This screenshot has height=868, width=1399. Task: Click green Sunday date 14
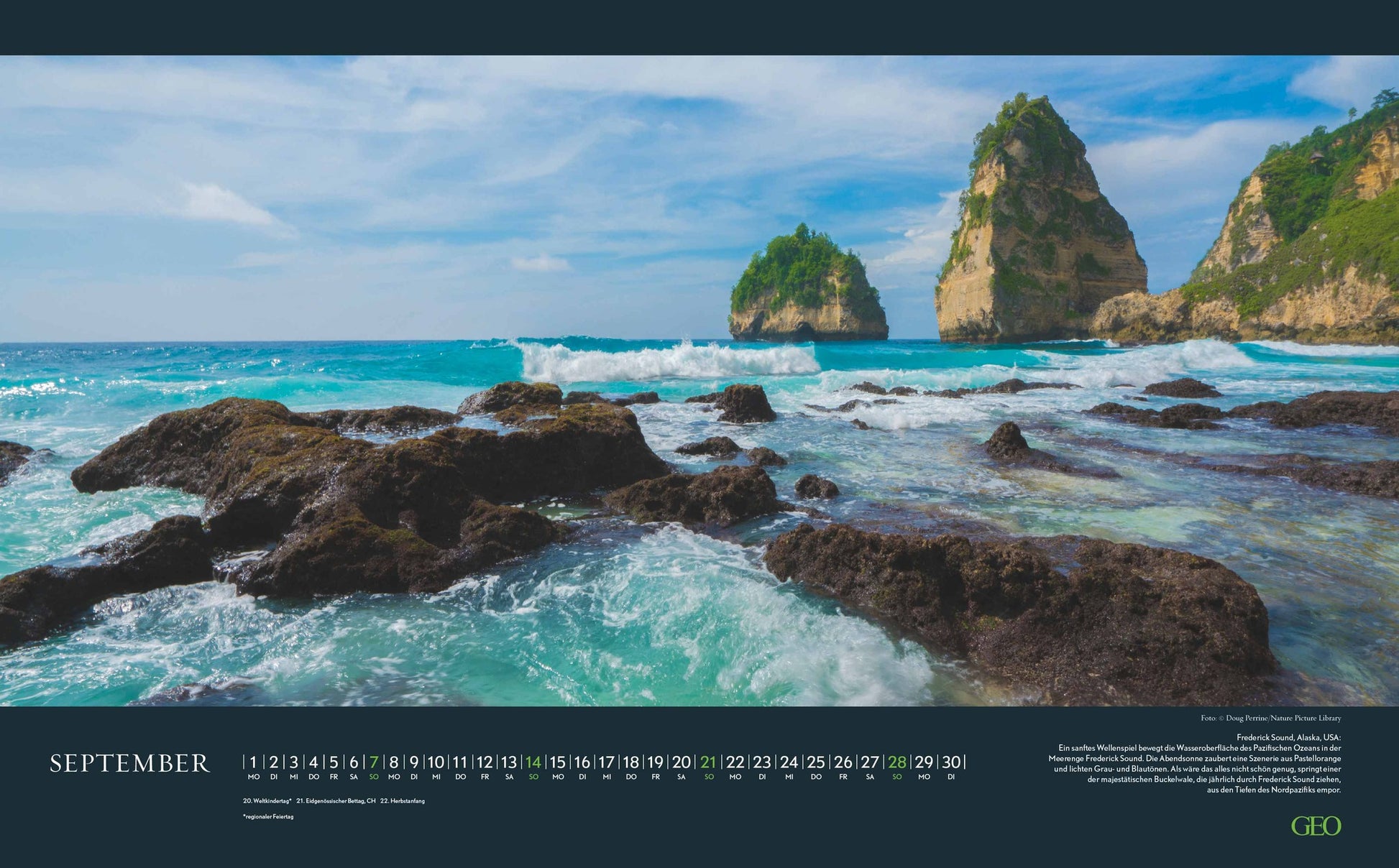533,763
